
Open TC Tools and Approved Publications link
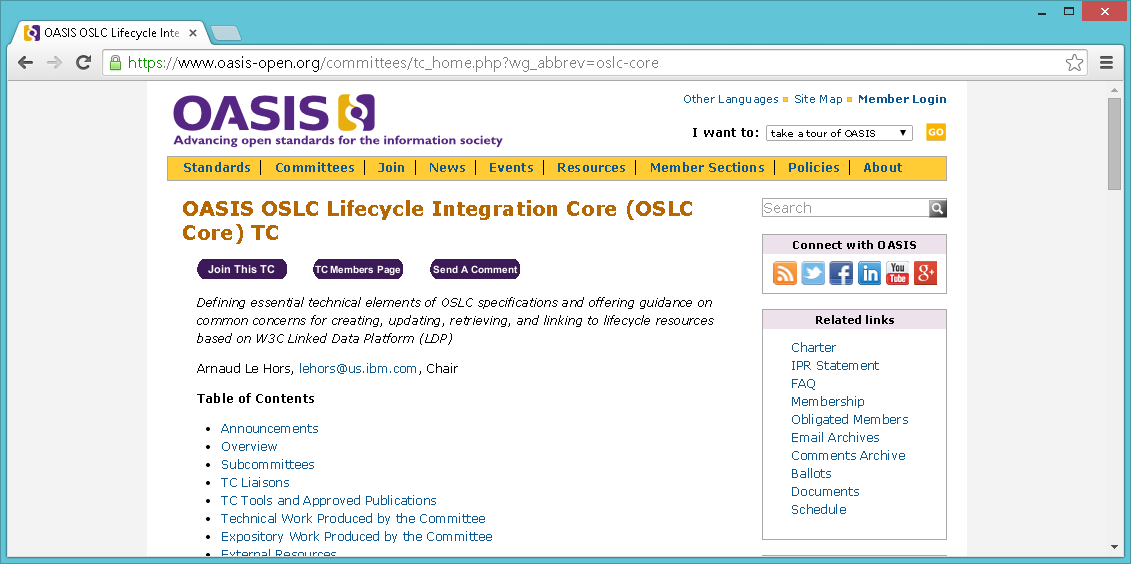tap(328, 501)
